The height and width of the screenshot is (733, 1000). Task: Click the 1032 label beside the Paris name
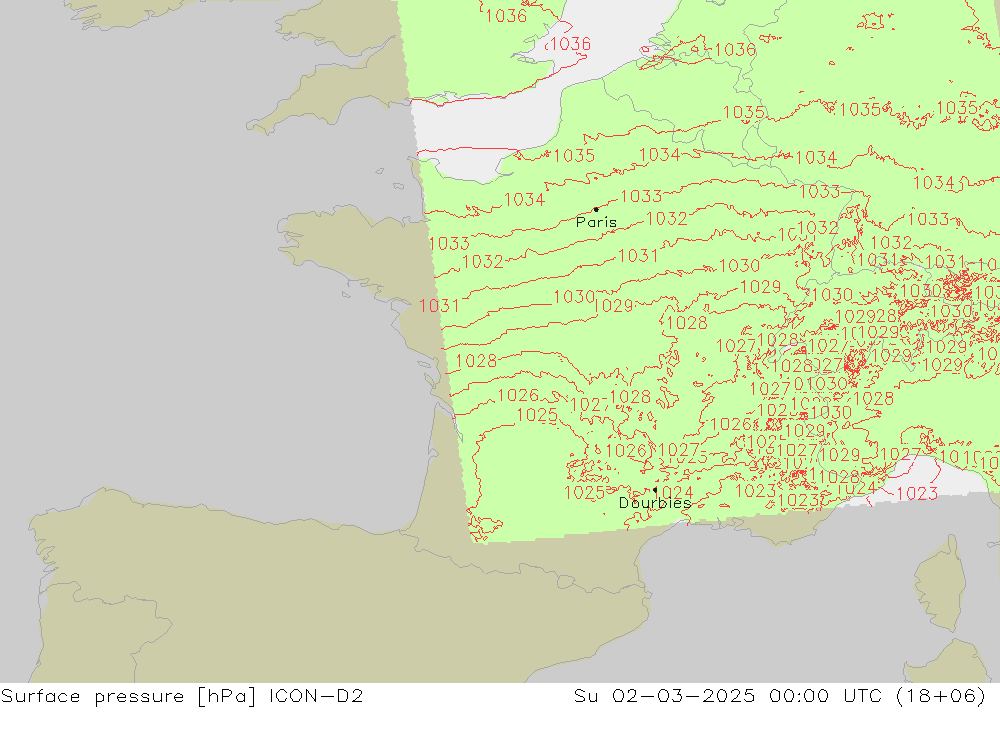(x=666, y=219)
